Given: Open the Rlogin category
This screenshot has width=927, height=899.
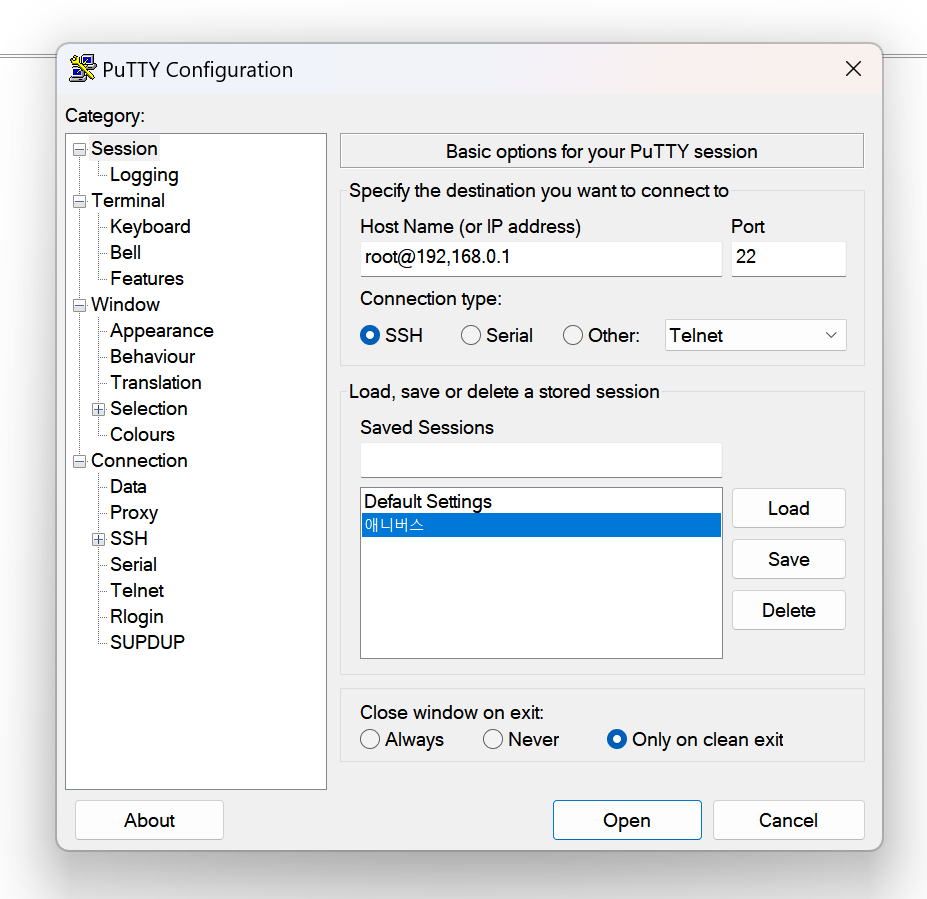Looking at the screenshot, I should (137, 617).
